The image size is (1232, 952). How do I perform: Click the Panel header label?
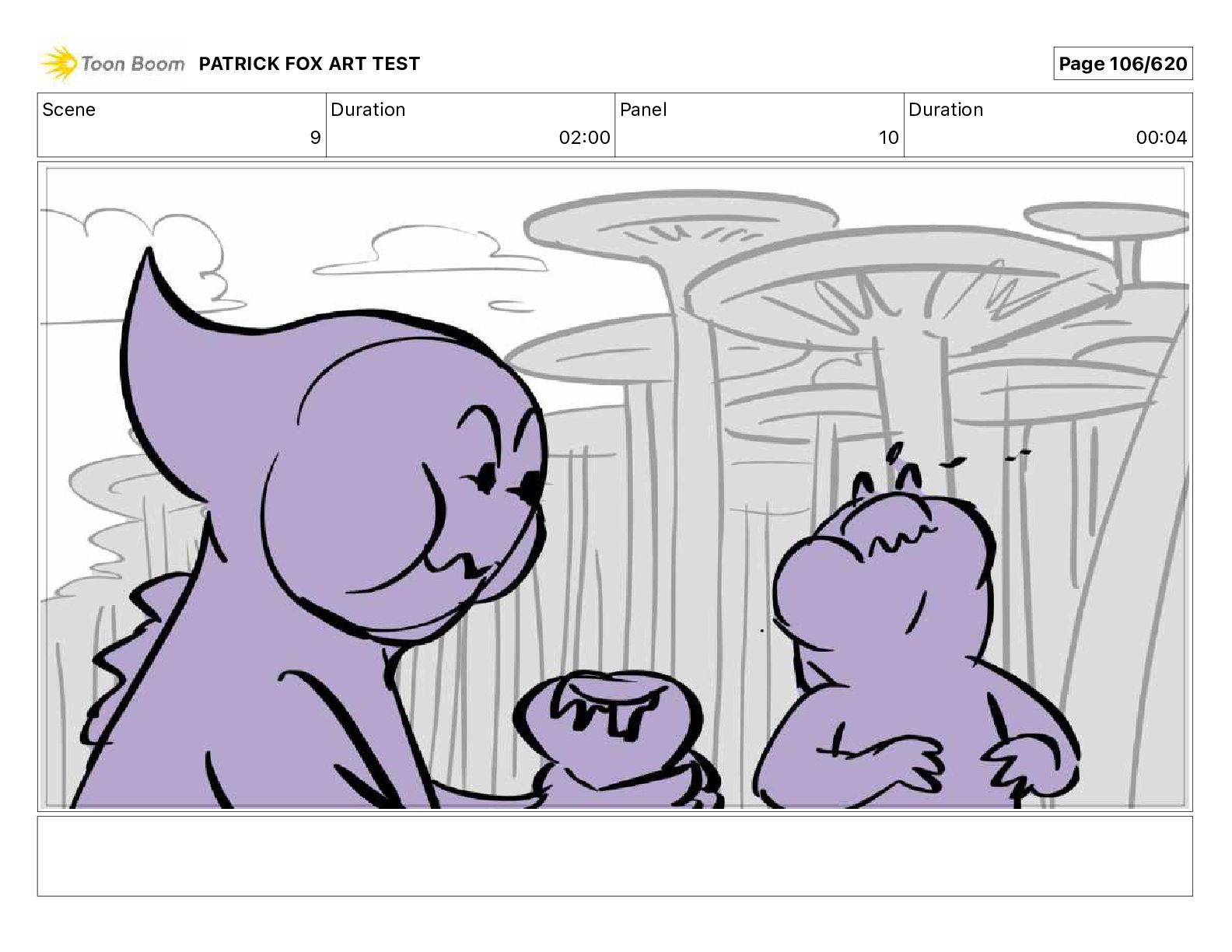(x=643, y=110)
